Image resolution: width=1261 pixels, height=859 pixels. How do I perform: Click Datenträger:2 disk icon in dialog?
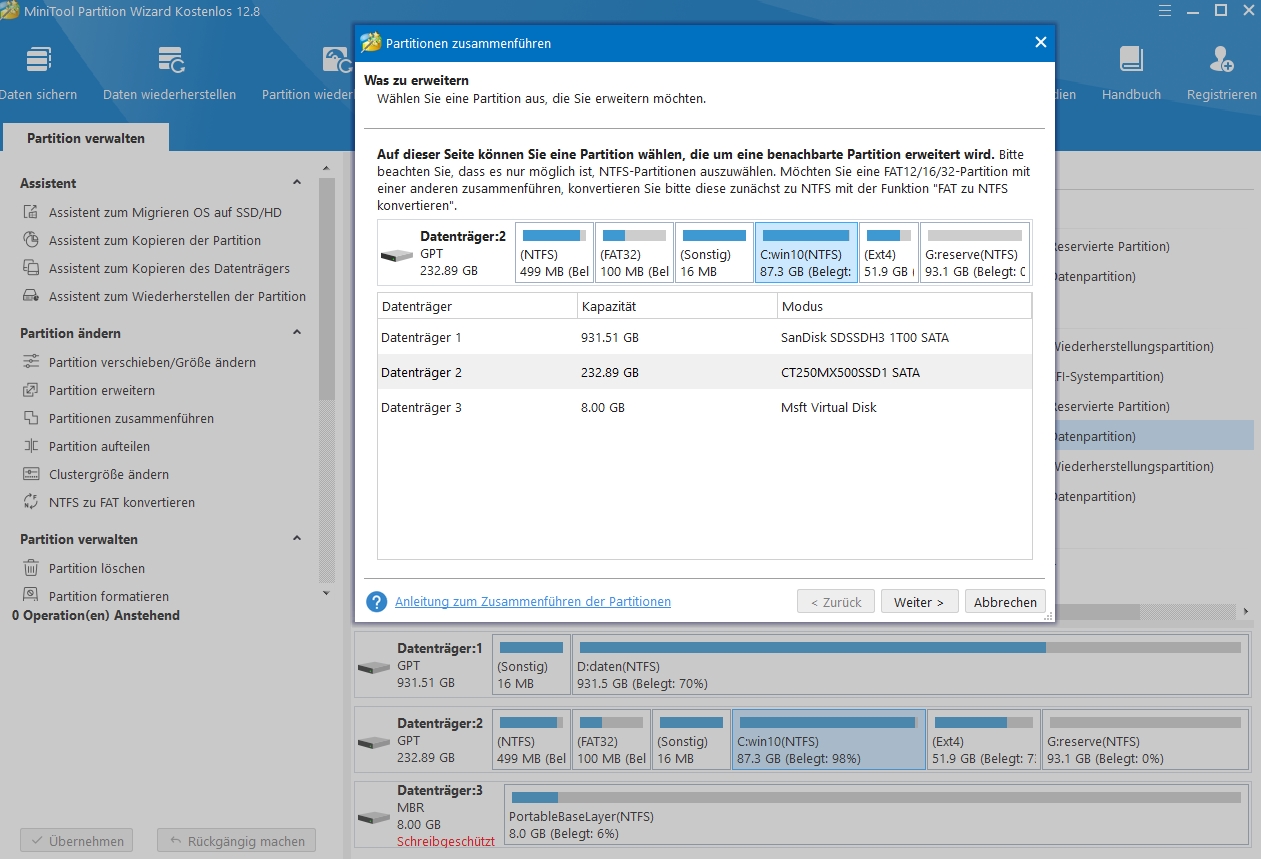coord(397,256)
